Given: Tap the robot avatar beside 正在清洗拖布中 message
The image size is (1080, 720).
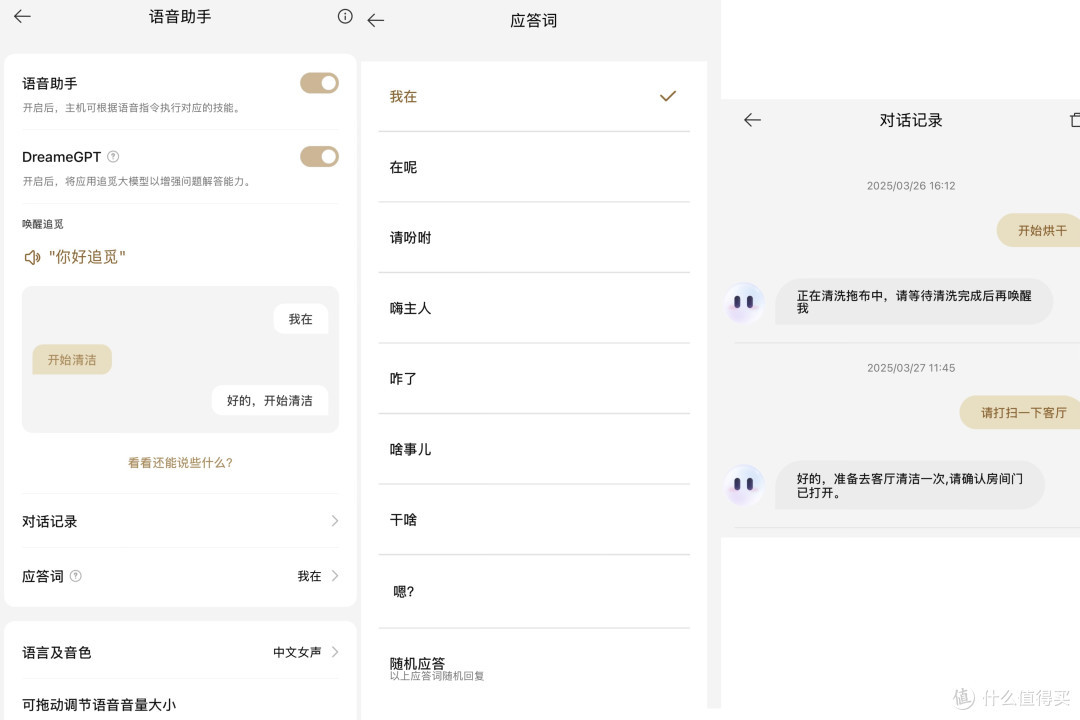Looking at the screenshot, I should (744, 302).
